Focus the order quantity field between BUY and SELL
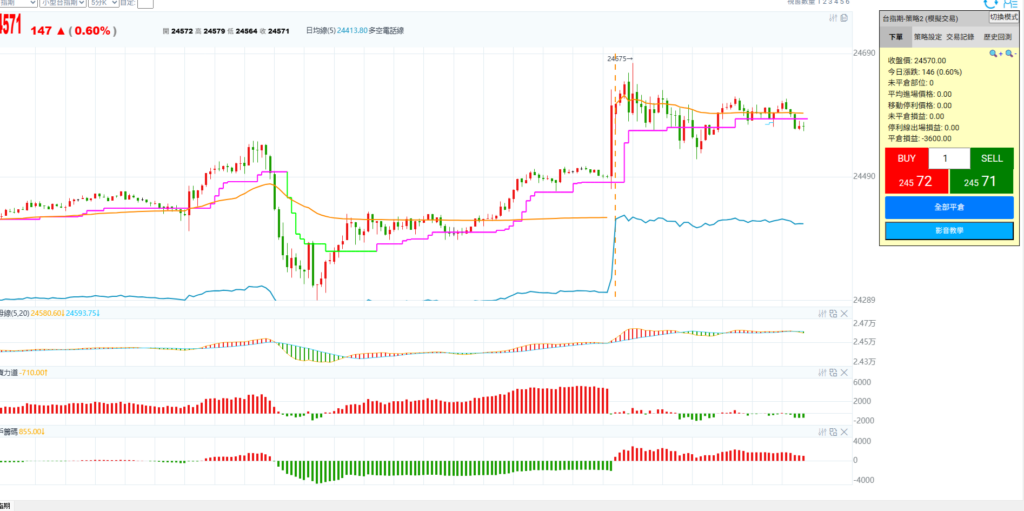Viewport: 1024px width, 511px height. pyautogui.click(x=949, y=158)
